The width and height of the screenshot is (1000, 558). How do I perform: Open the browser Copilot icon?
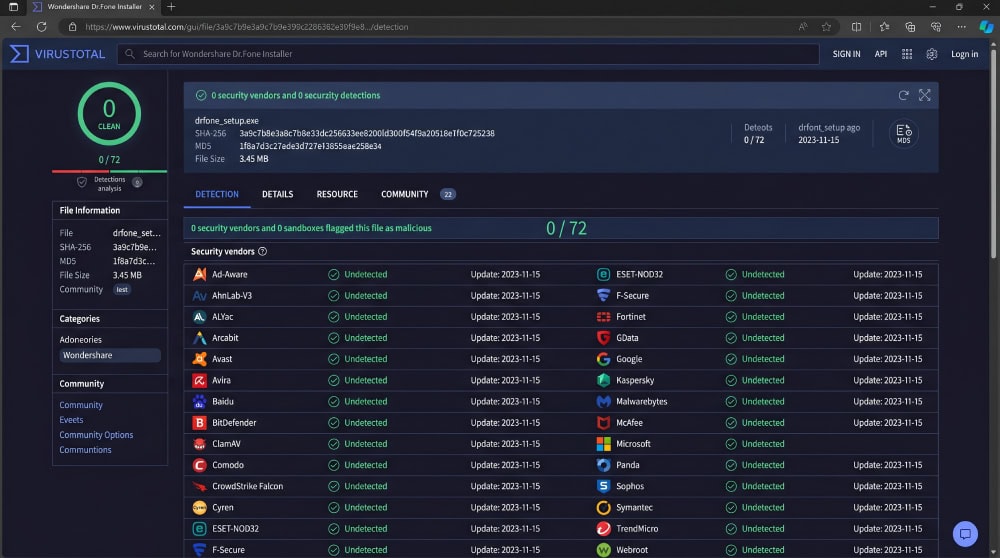coord(986,27)
